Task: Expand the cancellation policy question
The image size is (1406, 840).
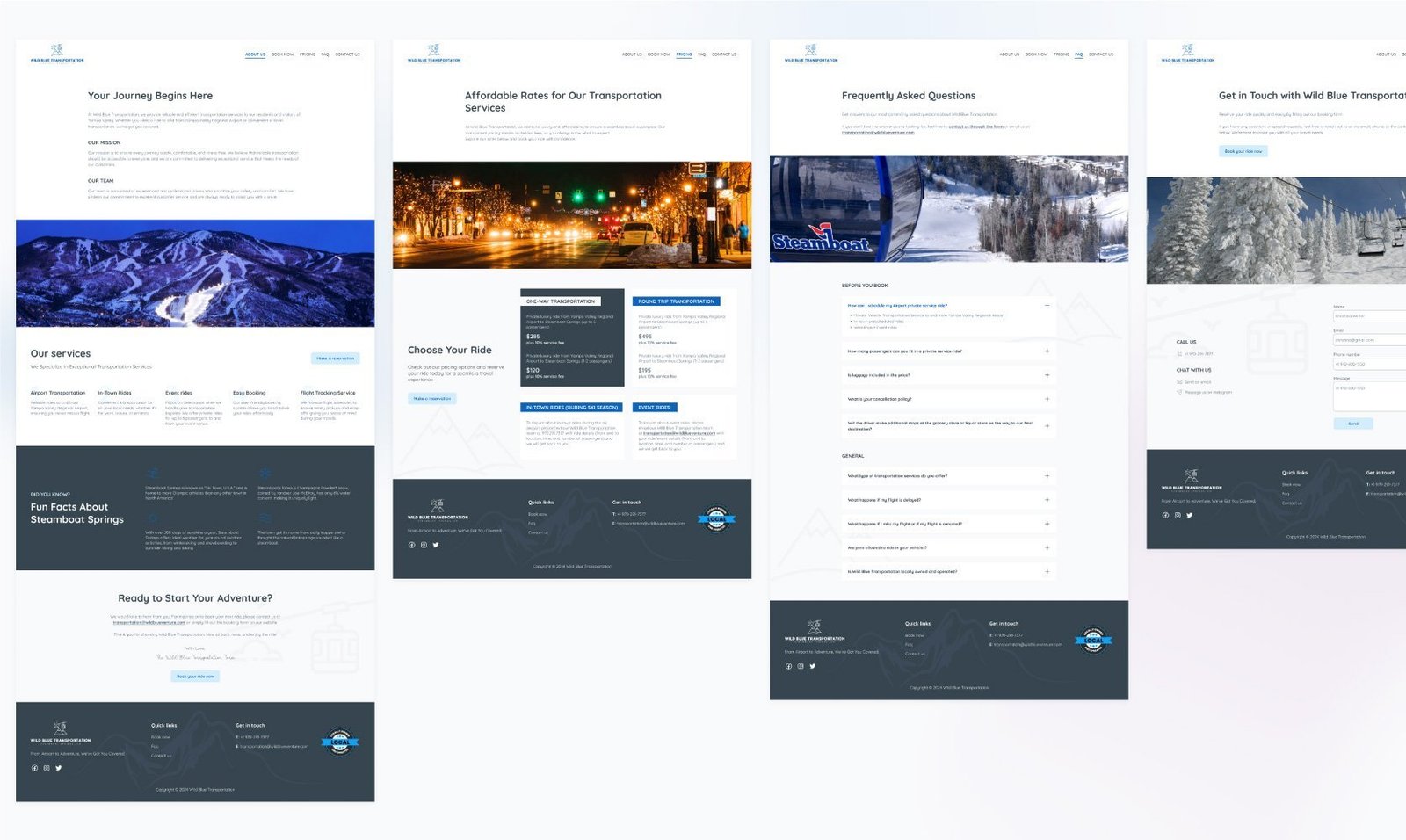Action: coord(1047,399)
